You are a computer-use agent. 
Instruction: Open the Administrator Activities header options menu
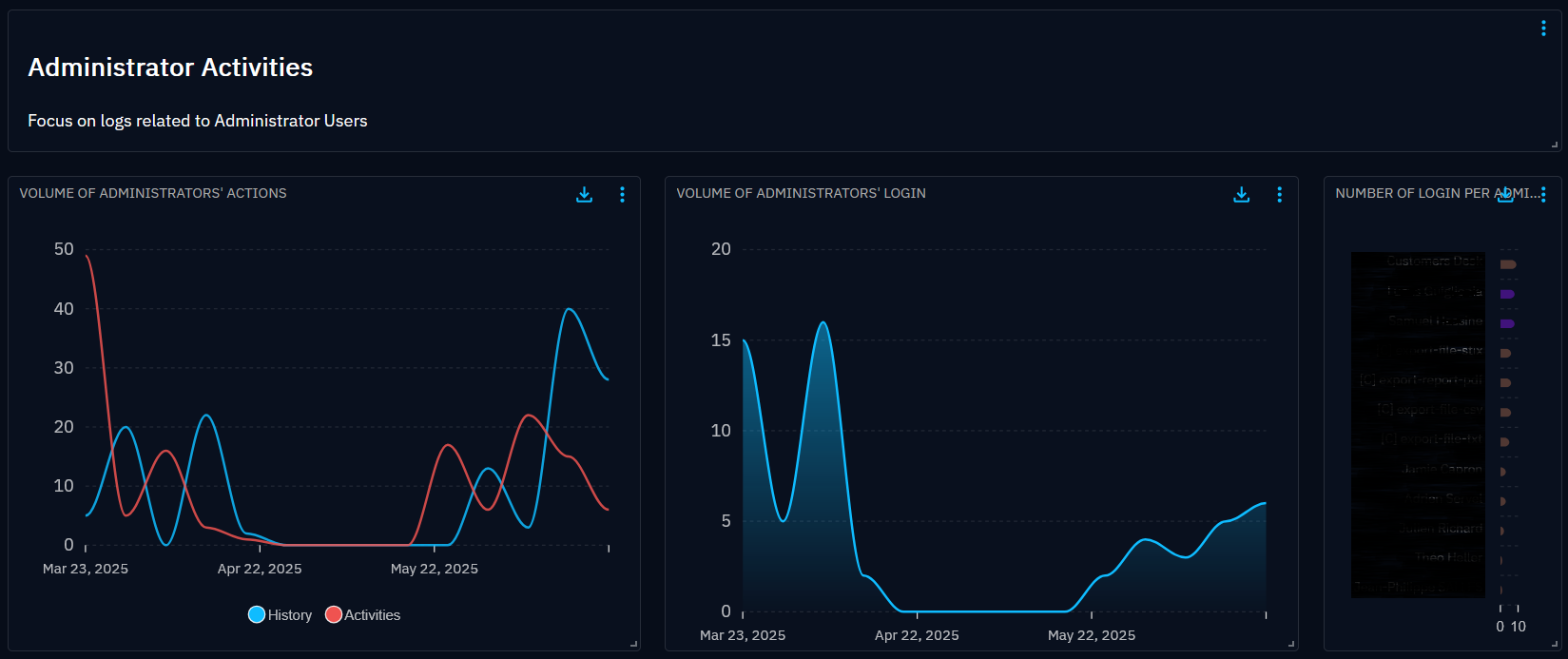1543,29
